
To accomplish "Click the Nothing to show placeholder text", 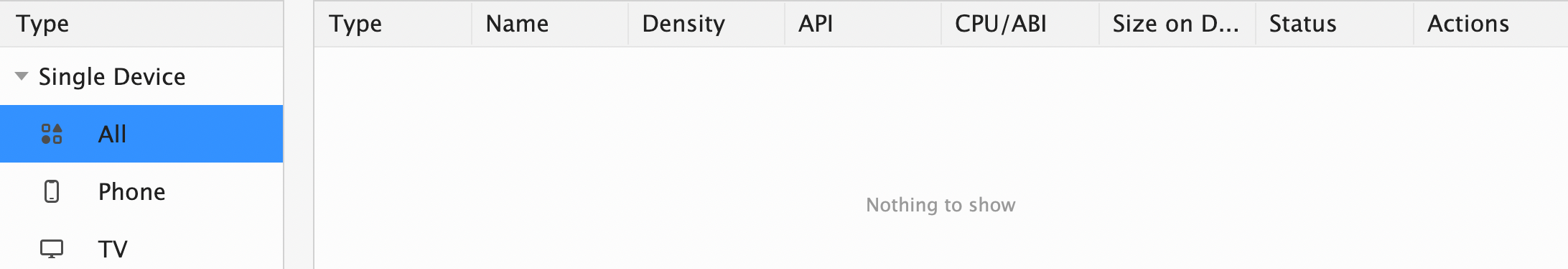I will click(941, 205).
